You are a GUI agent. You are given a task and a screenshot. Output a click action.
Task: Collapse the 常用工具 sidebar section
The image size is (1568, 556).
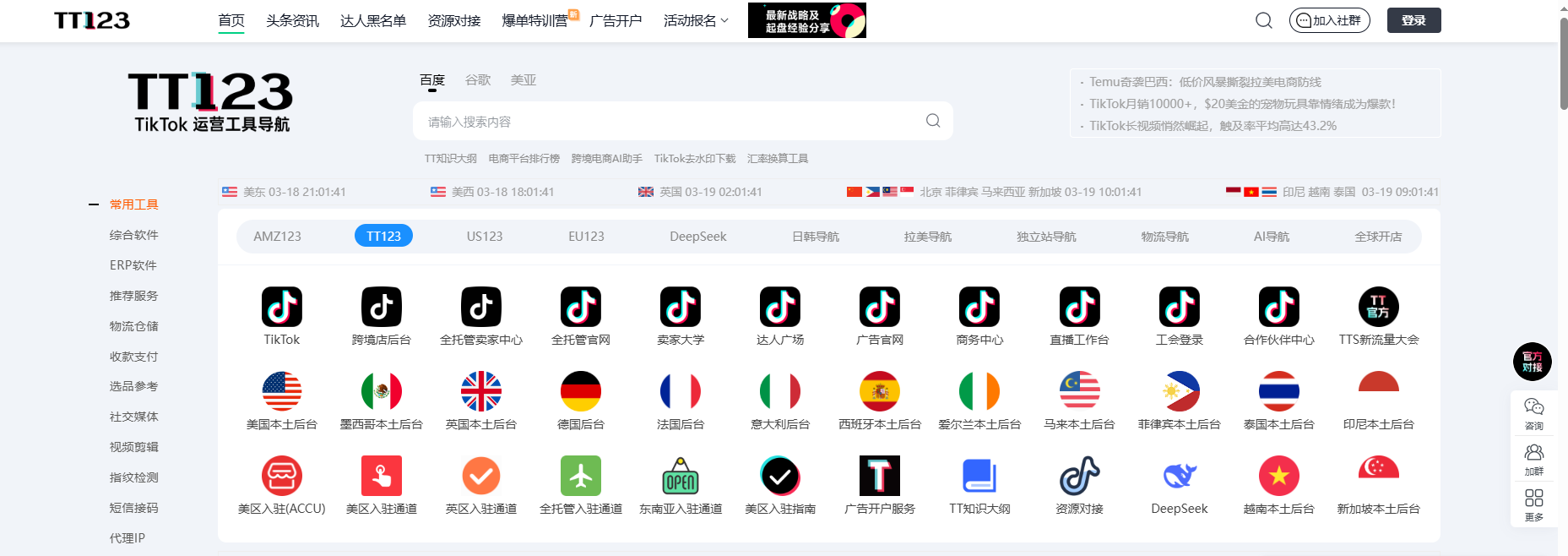tap(94, 204)
